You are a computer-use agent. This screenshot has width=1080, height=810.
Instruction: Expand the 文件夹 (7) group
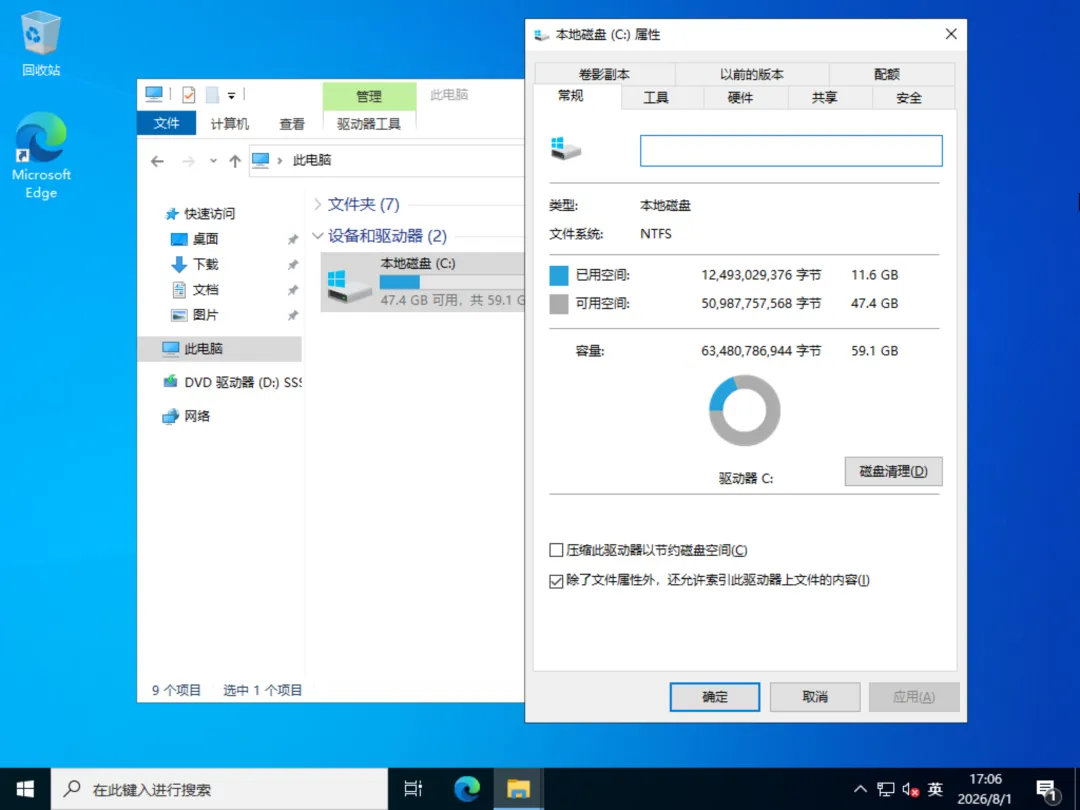(318, 205)
